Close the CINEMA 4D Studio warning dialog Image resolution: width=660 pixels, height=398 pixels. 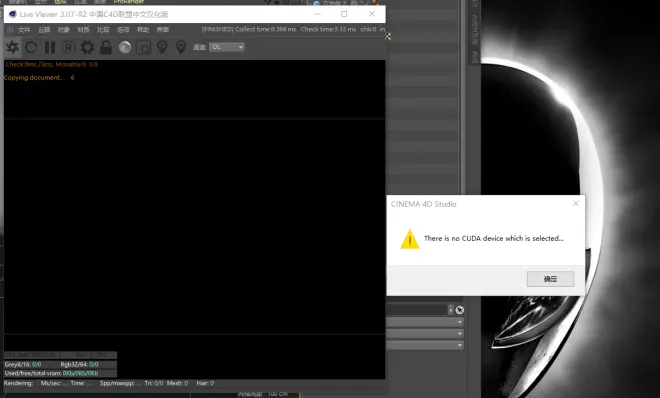click(x=575, y=204)
